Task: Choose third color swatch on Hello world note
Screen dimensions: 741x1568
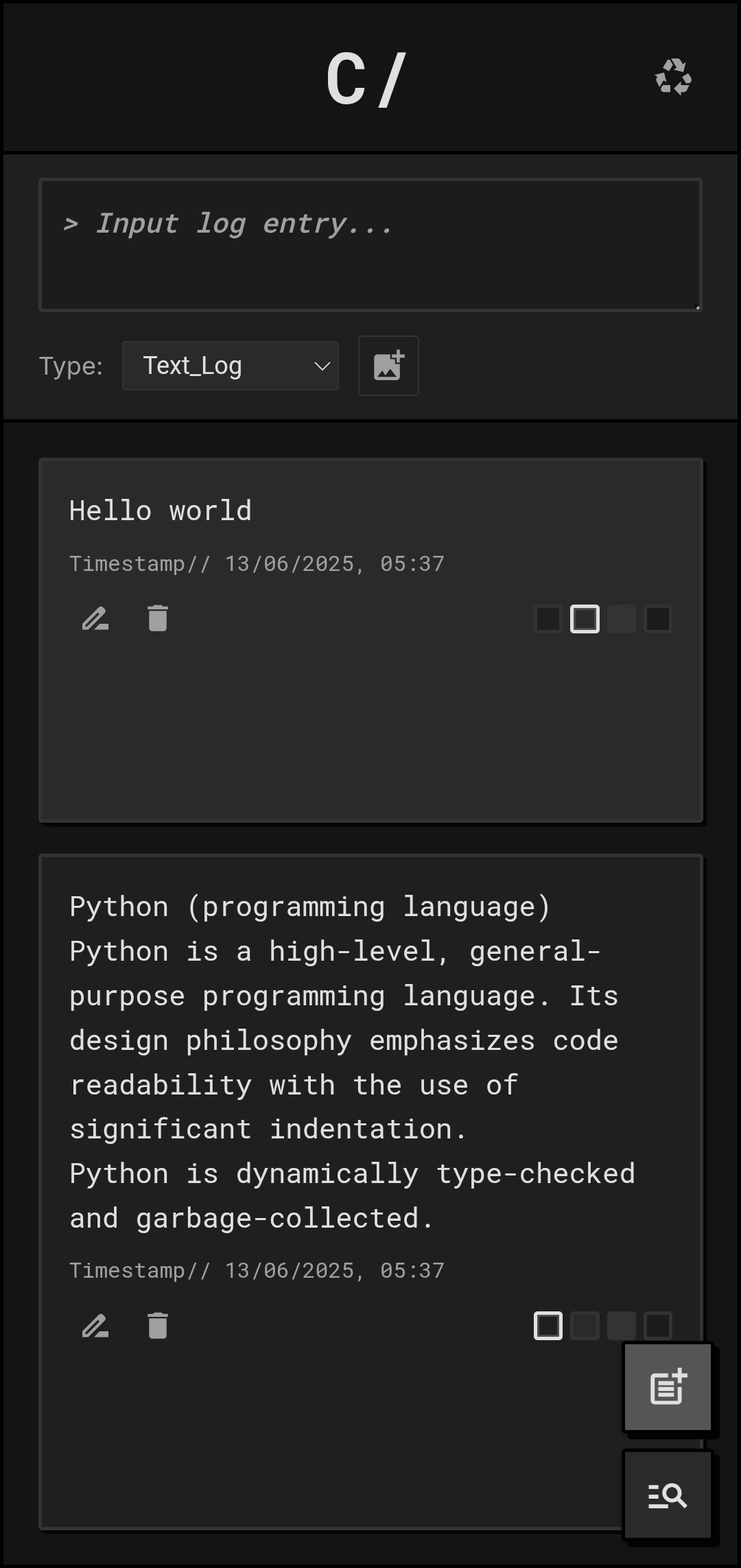Action: 622,619
